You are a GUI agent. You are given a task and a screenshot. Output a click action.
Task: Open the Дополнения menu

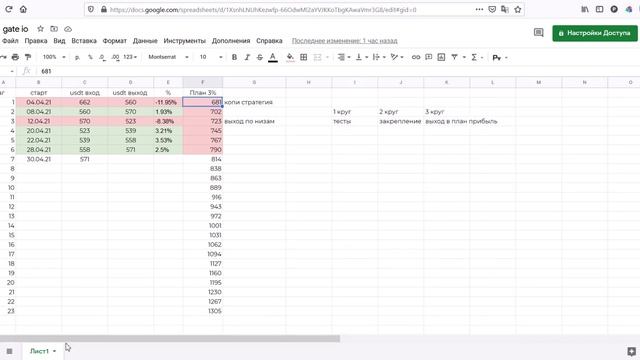(231, 41)
